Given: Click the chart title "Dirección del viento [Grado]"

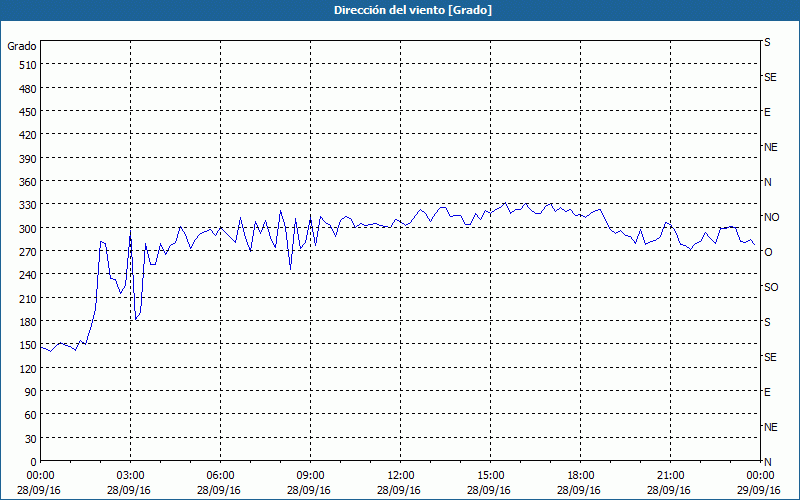Looking at the screenshot, I should tap(413, 10).
